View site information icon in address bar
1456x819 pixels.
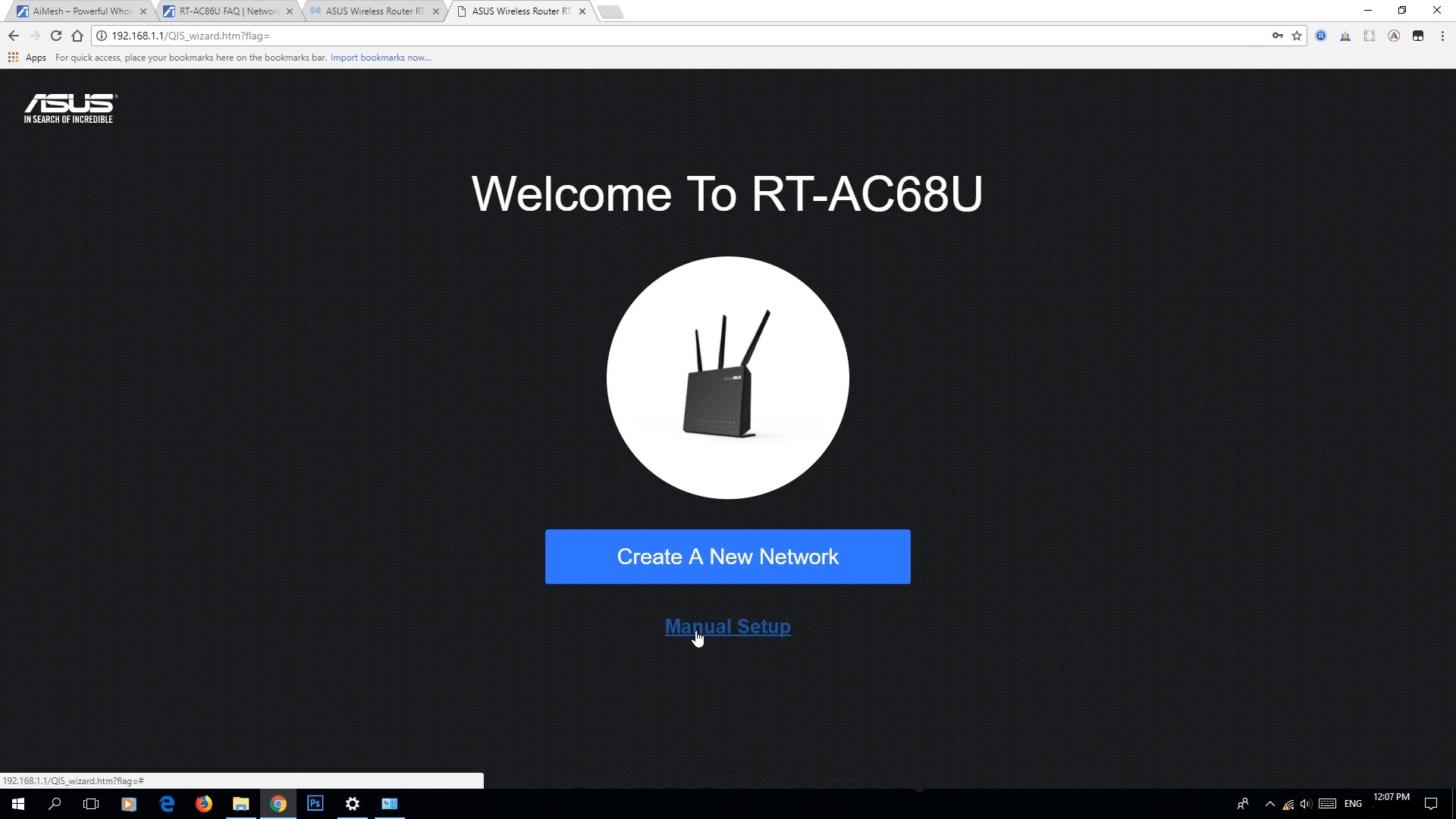(x=101, y=36)
